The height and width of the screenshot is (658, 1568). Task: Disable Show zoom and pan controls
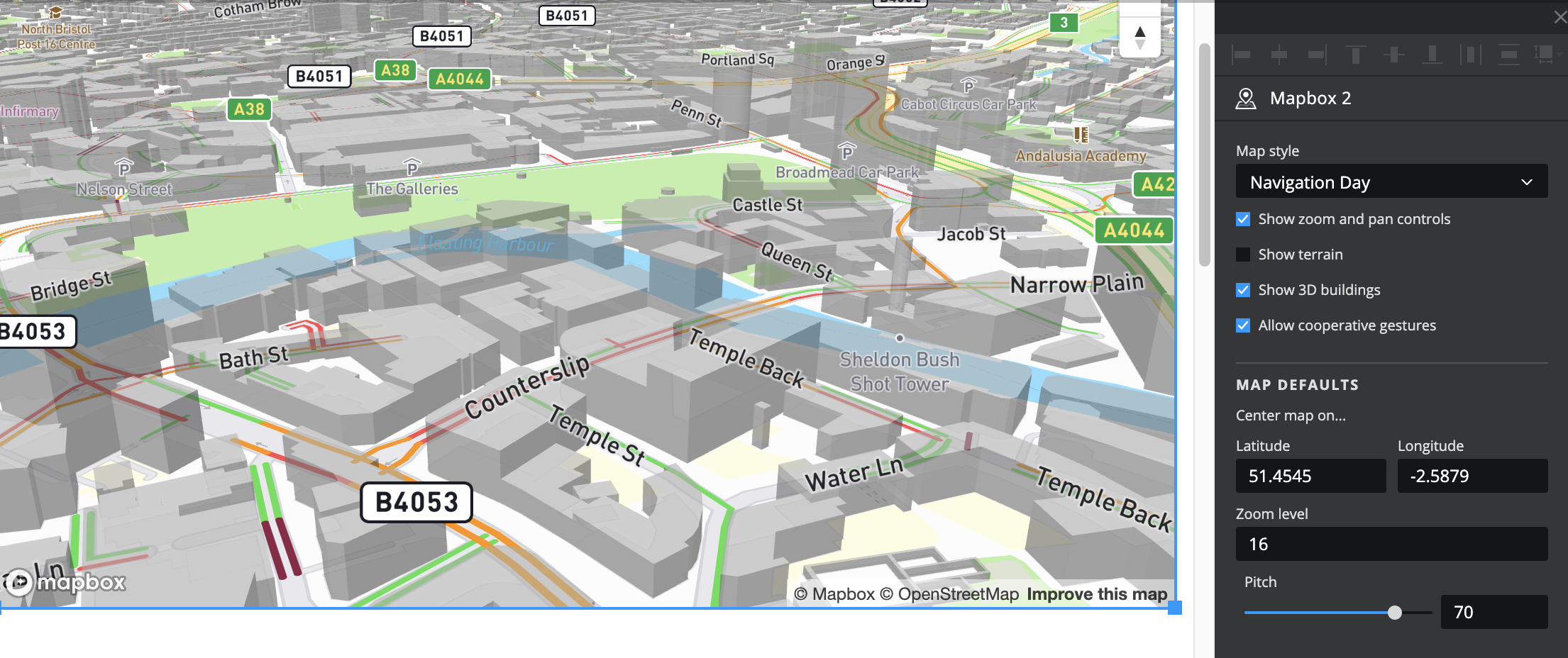pos(1242,219)
